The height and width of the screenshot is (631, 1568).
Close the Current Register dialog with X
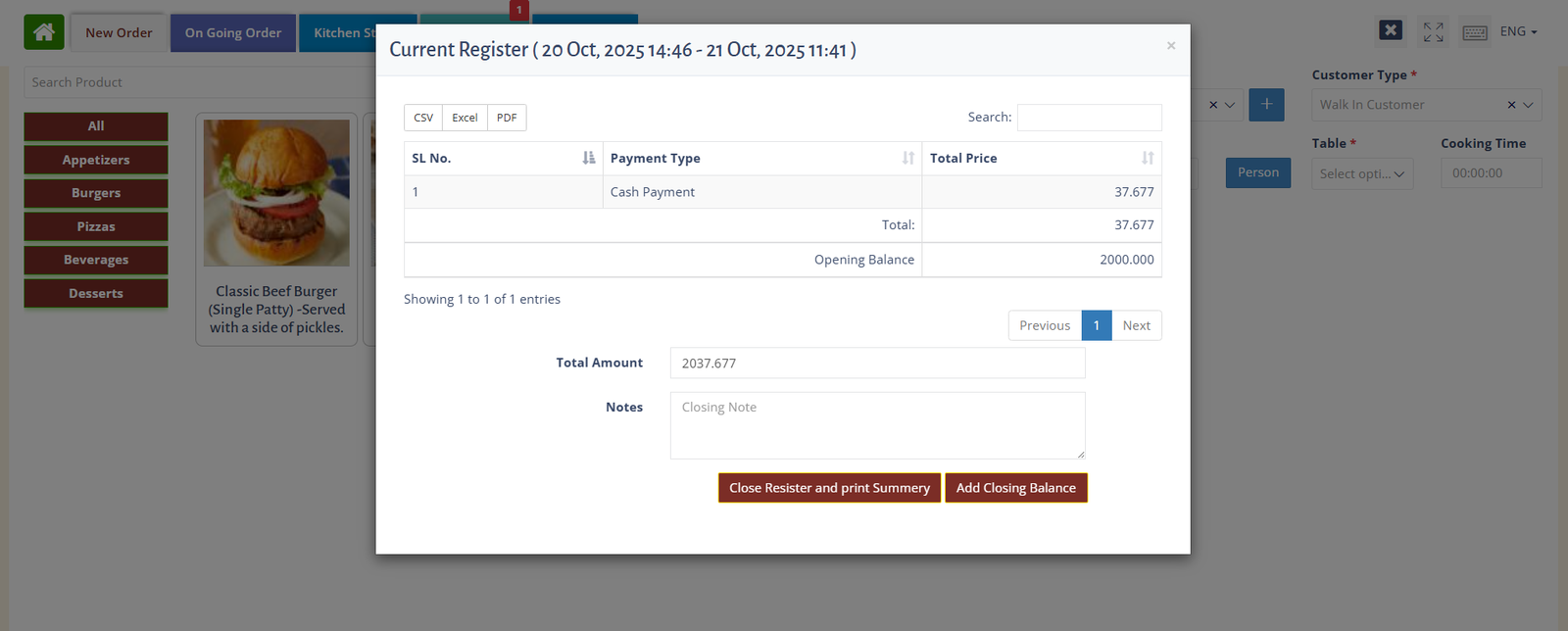pos(1170,46)
